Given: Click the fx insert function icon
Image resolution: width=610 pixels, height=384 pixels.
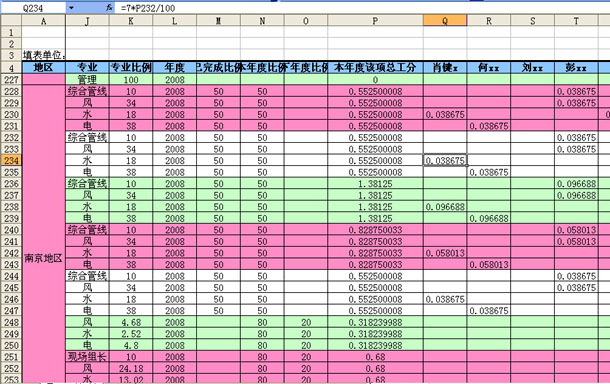Looking at the screenshot, I should click(109, 7).
